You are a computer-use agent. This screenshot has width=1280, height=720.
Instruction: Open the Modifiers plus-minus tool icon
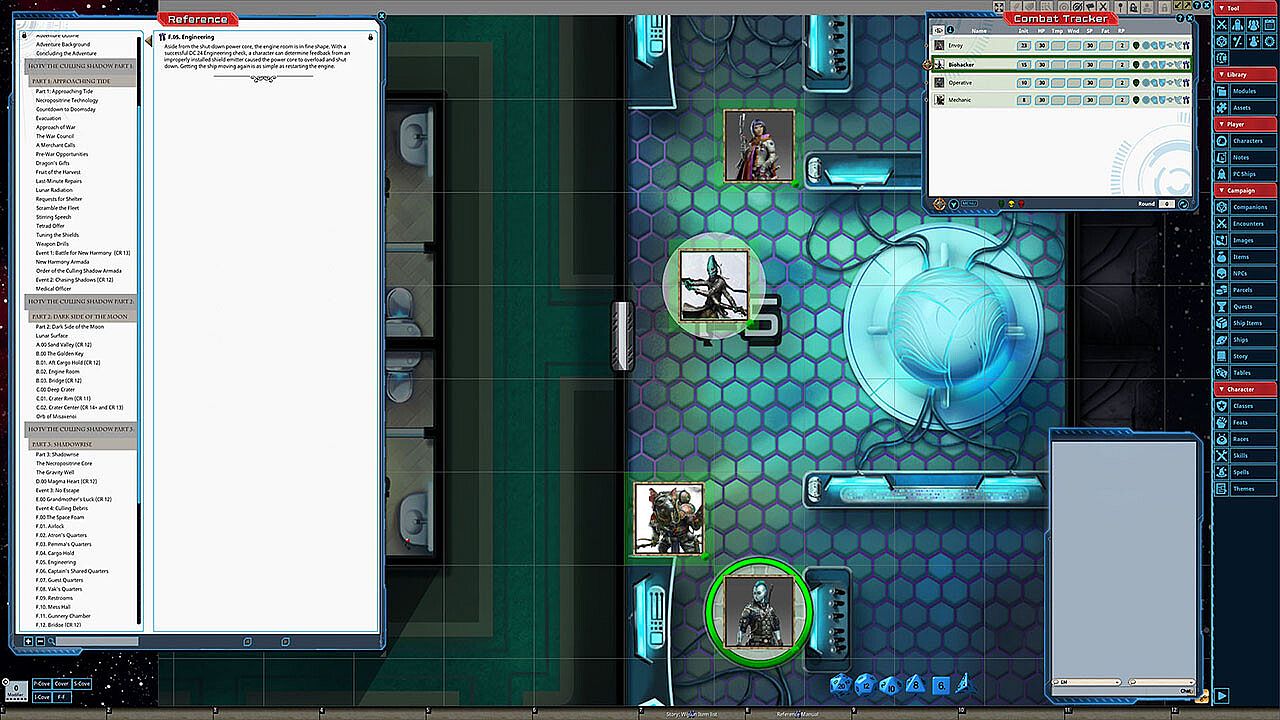click(1238, 41)
